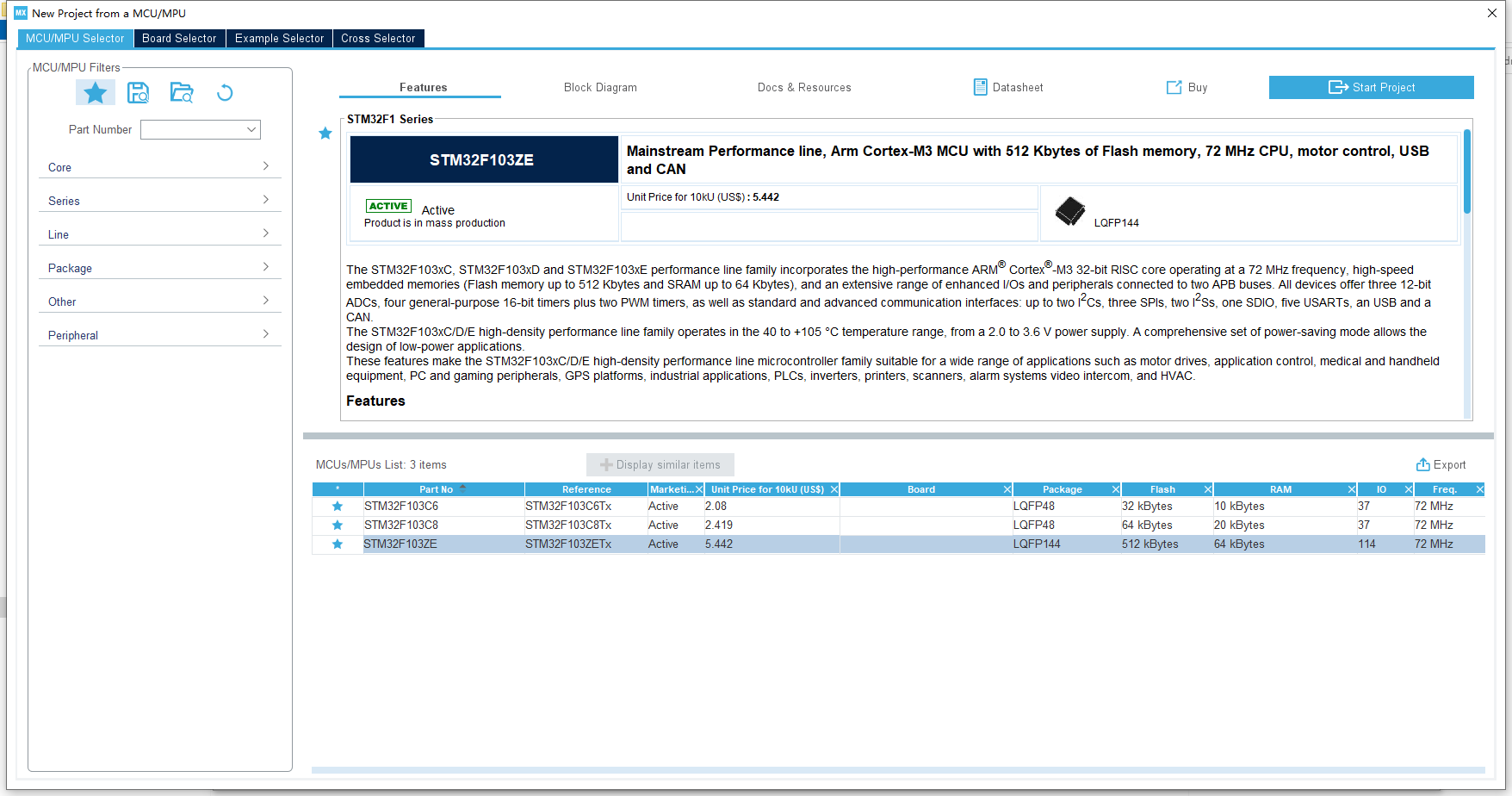Image resolution: width=1512 pixels, height=796 pixels.
Task: Click the Buy label
Action: (x=1198, y=87)
